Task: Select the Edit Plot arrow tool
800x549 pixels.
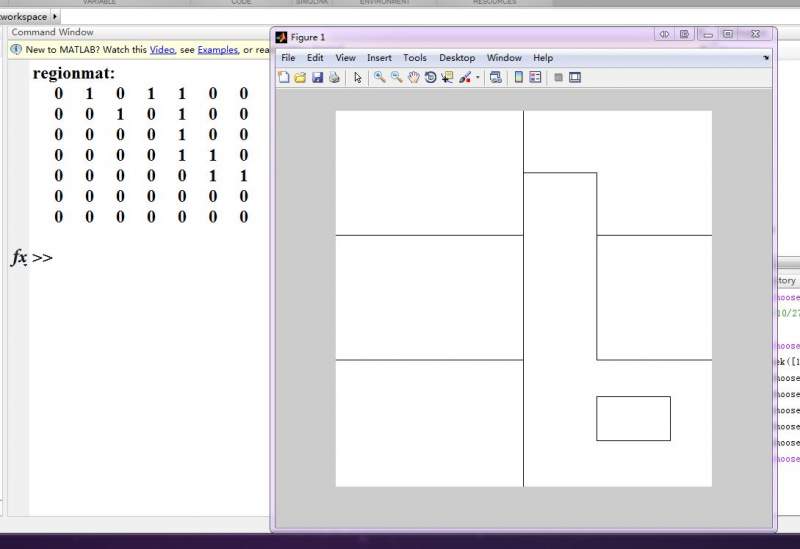Action: point(357,78)
